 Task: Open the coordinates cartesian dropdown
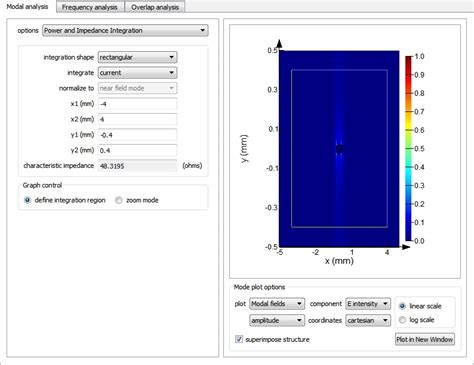(x=368, y=320)
